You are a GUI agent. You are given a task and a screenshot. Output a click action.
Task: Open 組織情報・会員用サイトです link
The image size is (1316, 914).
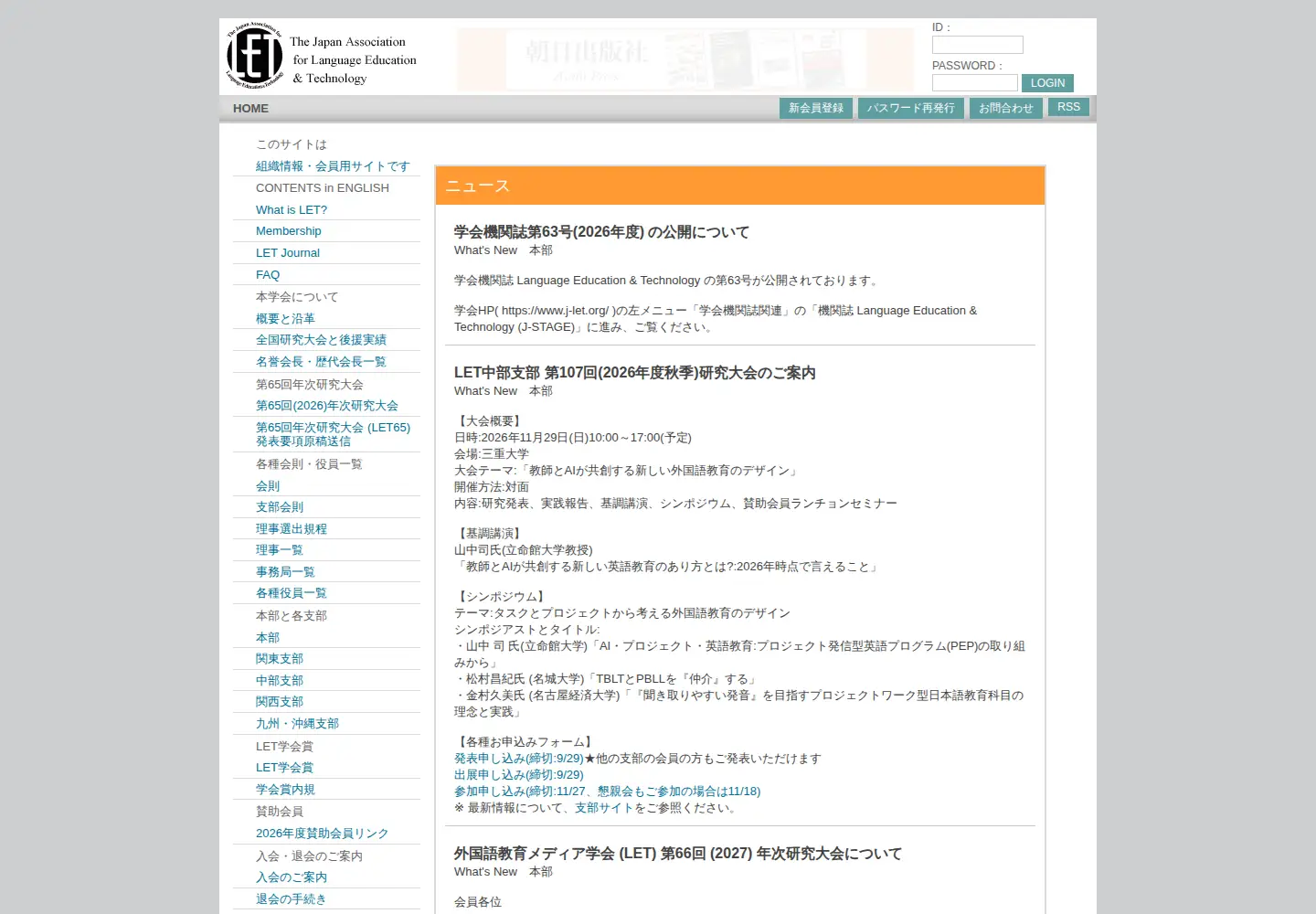pos(333,166)
